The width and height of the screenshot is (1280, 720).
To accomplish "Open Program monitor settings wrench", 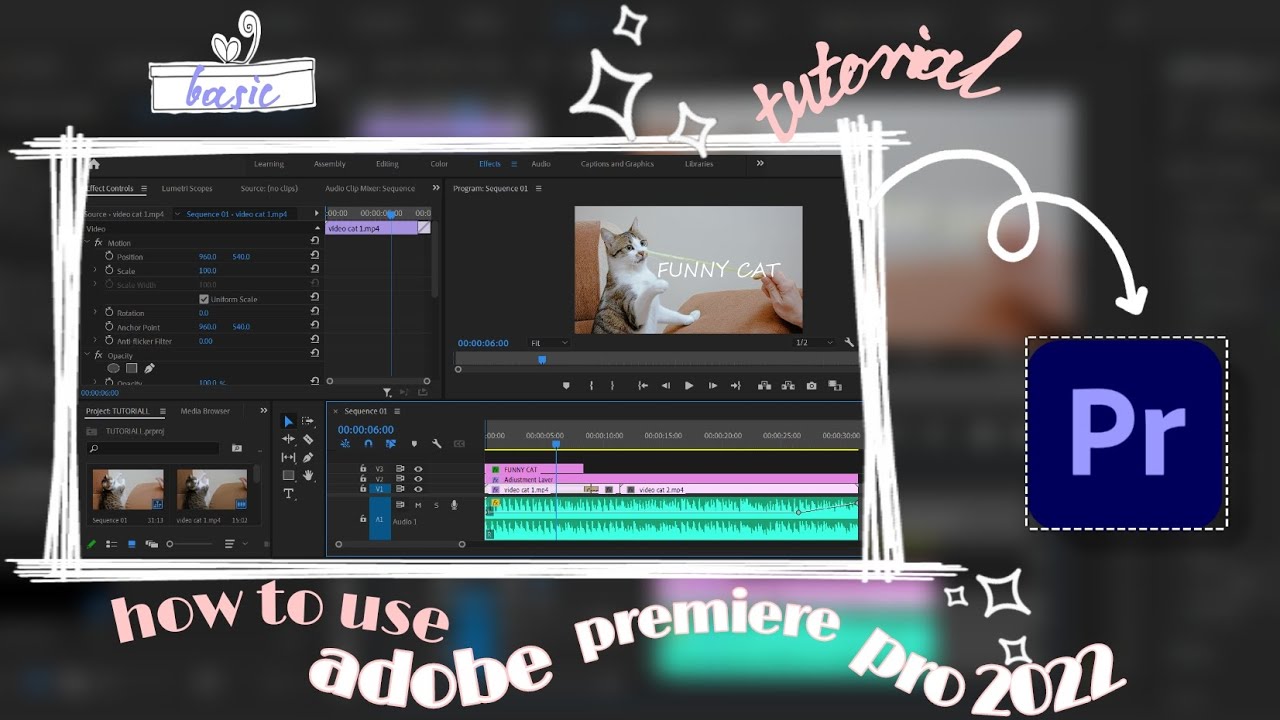I will [x=849, y=343].
